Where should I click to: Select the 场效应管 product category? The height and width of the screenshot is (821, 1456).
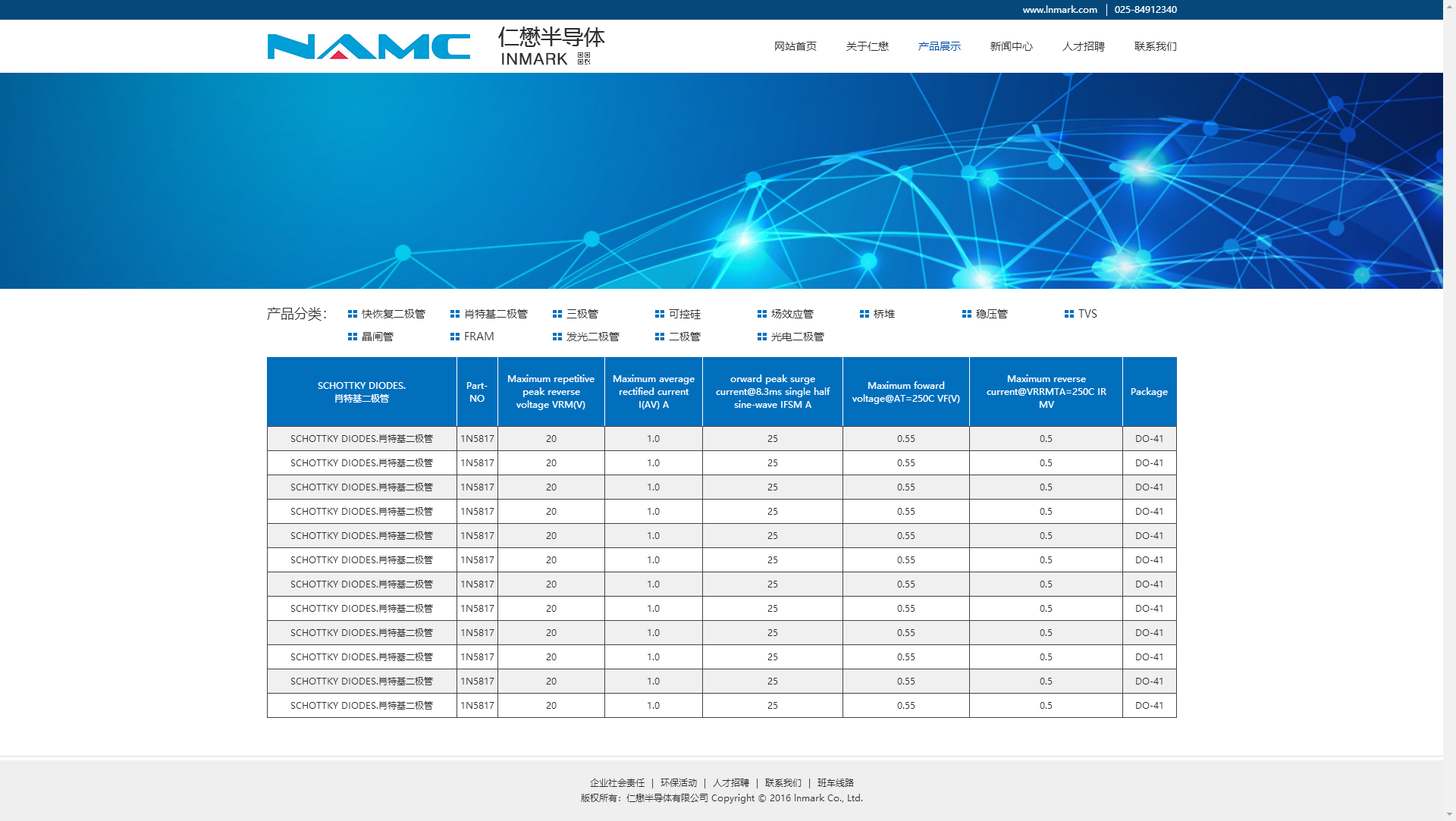point(792,314)
